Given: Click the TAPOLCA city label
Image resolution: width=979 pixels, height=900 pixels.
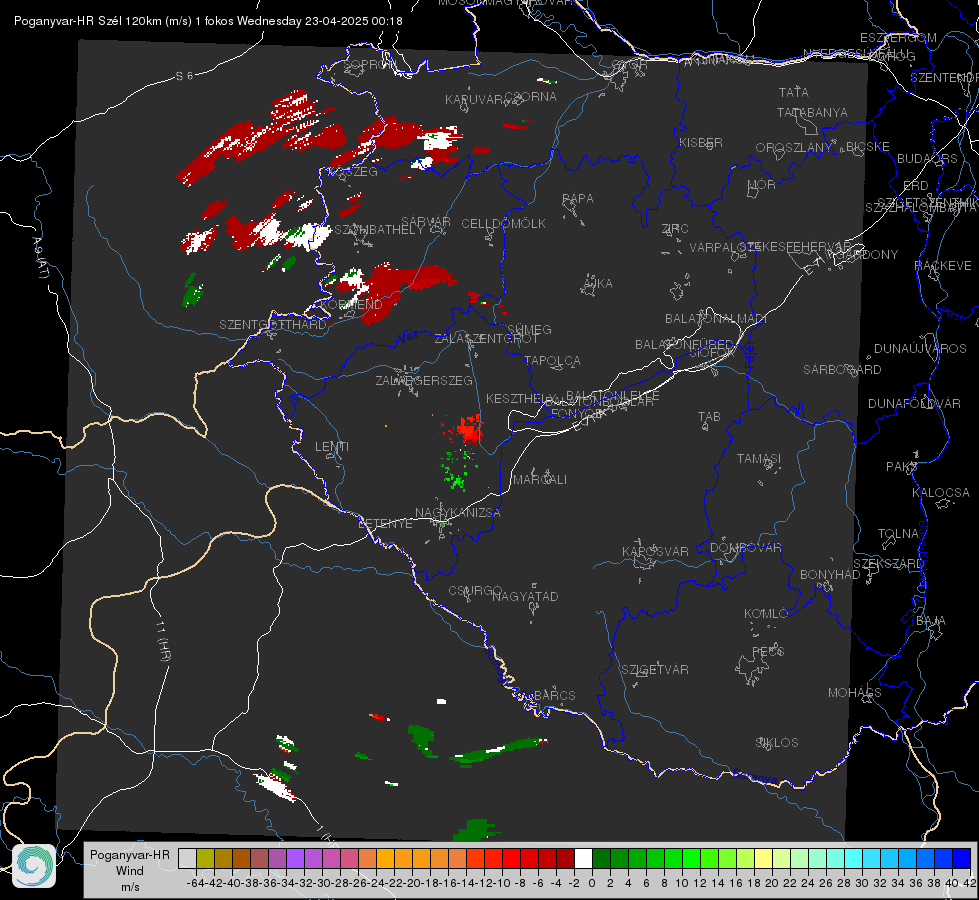Looking at the screenshot, I should (x=553, y=361).
